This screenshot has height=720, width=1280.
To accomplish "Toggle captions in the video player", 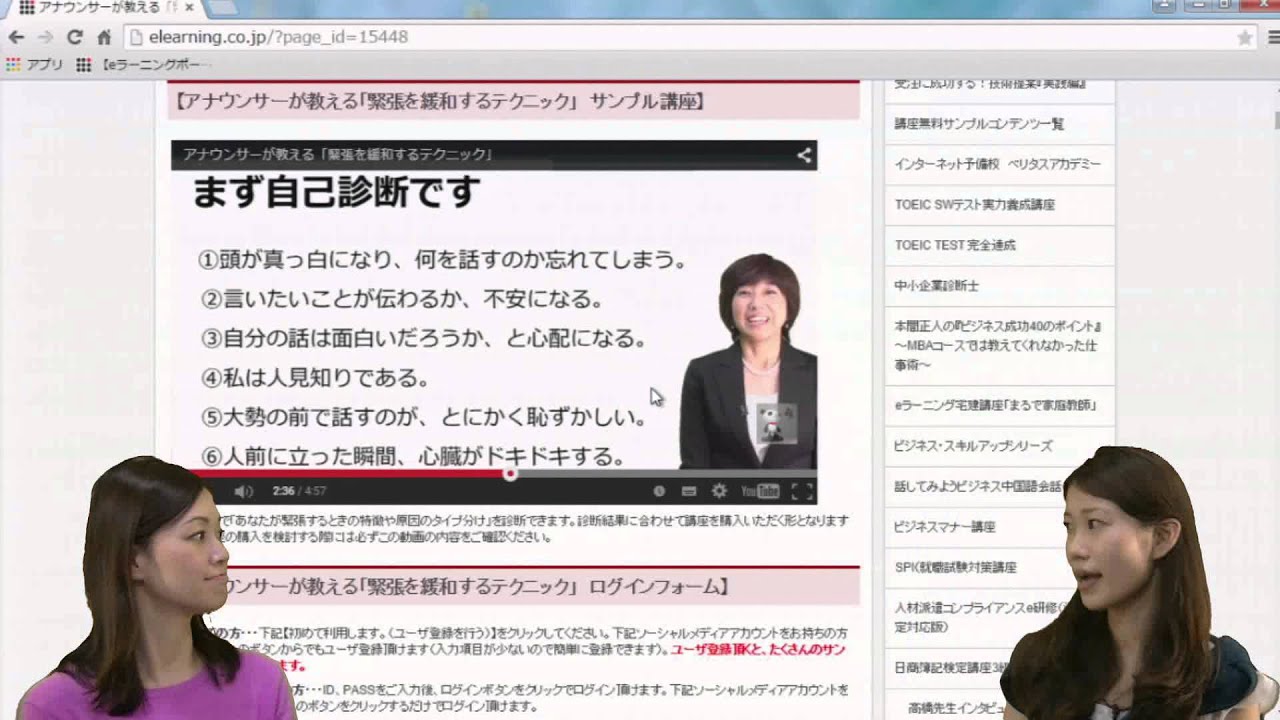I will pos(689,491).
